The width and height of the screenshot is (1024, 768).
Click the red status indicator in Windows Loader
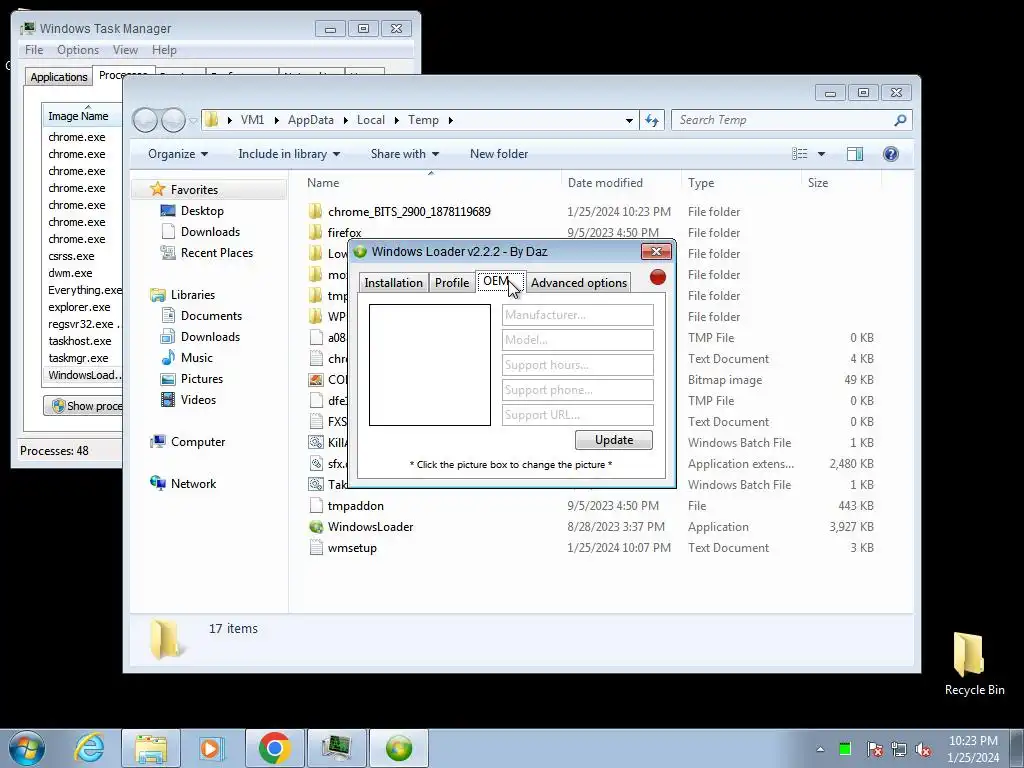click(658, 277)
